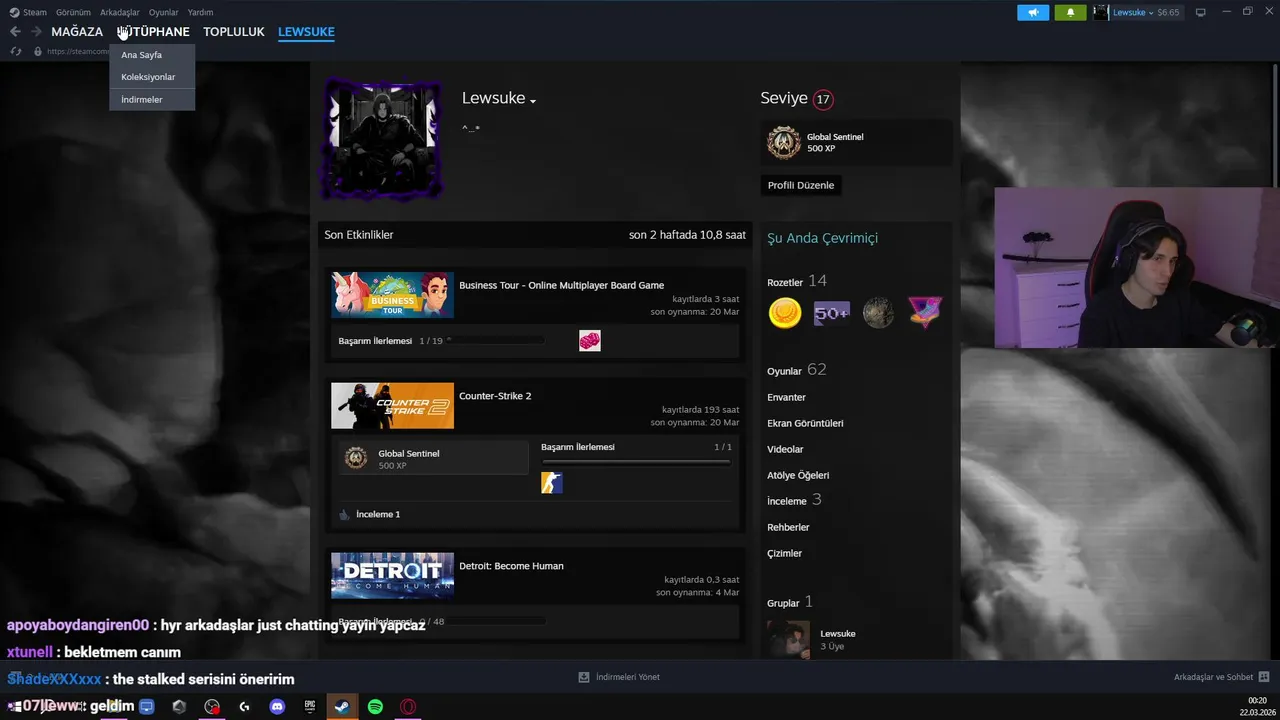Click the pink dice achievement icon
Viewport: 1280px width, 720px height.
pos(590,341)
